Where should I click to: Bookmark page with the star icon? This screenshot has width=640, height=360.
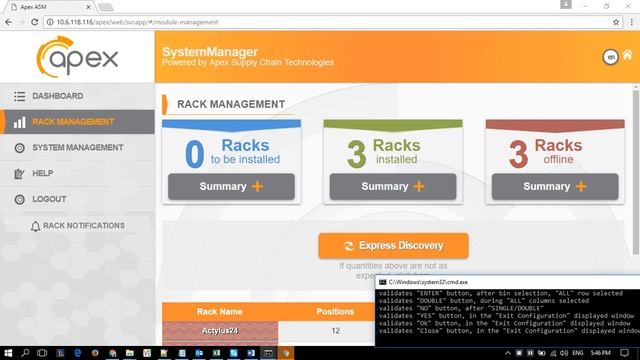[616, 22]
